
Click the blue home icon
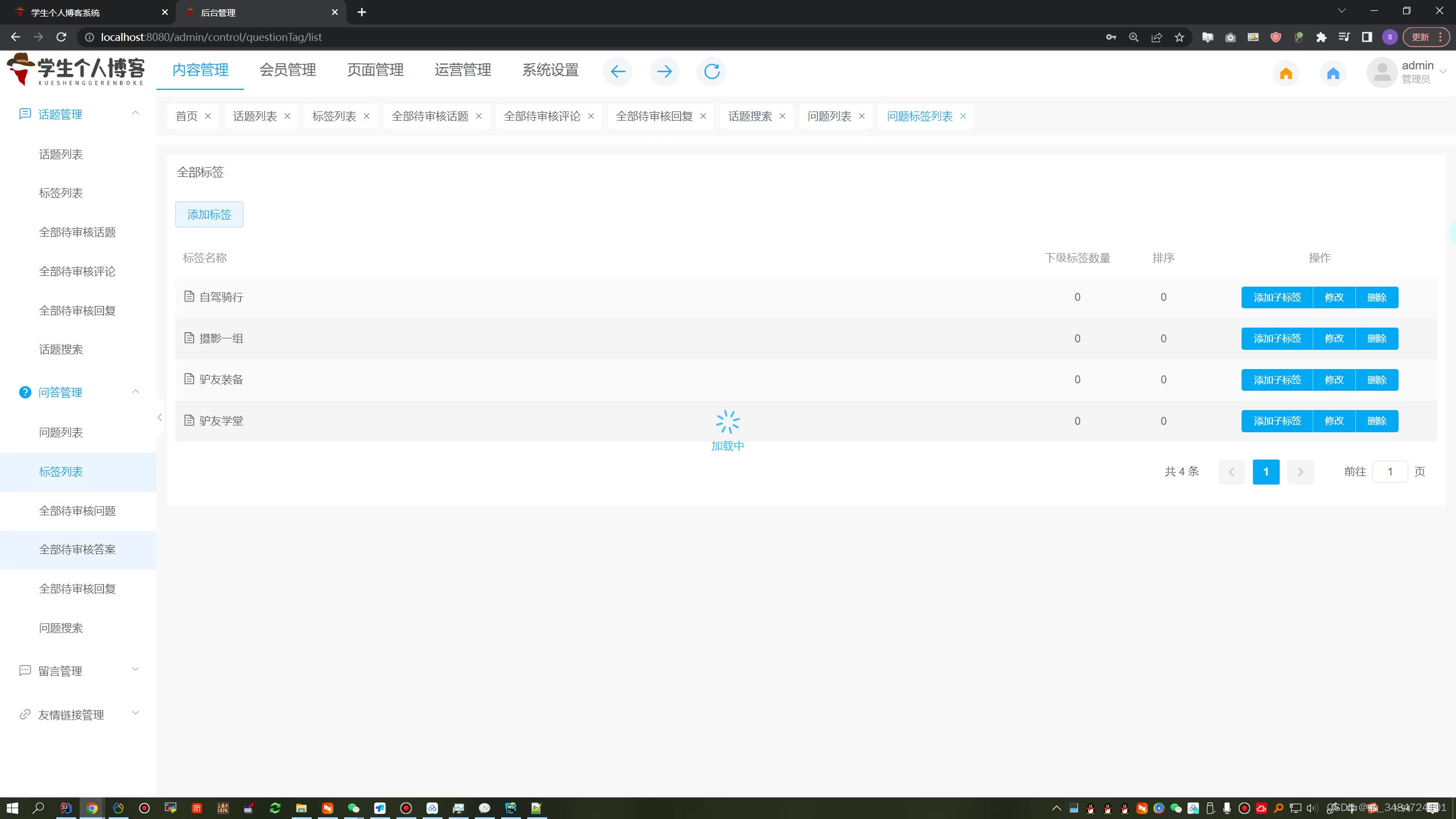[x=1333, y=73]
